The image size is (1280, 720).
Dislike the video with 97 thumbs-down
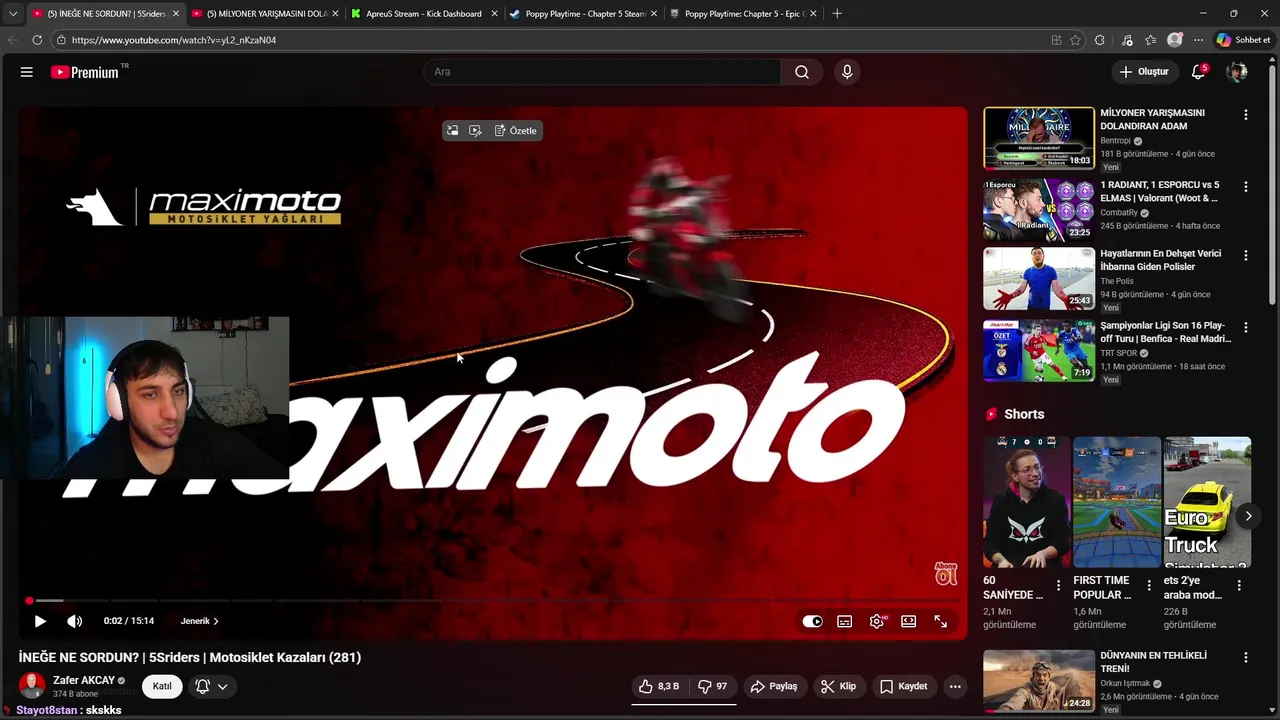[712, 686]
